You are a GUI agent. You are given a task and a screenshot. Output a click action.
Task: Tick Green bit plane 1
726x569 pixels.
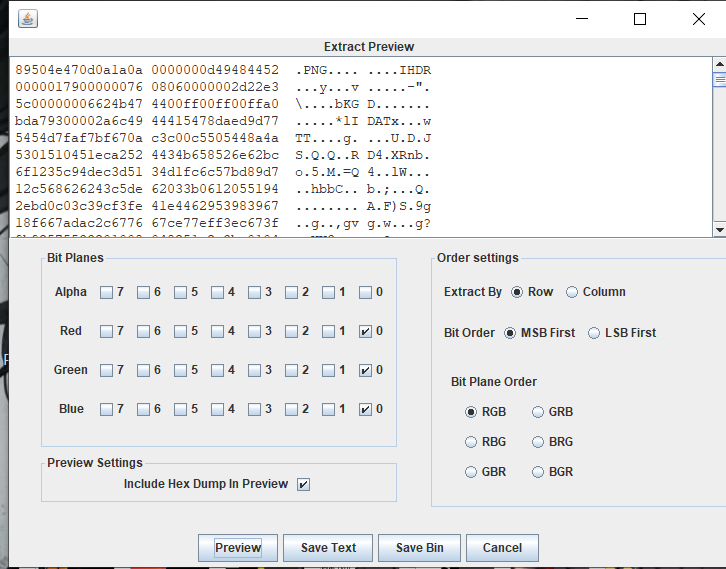(x=328, y=370)
